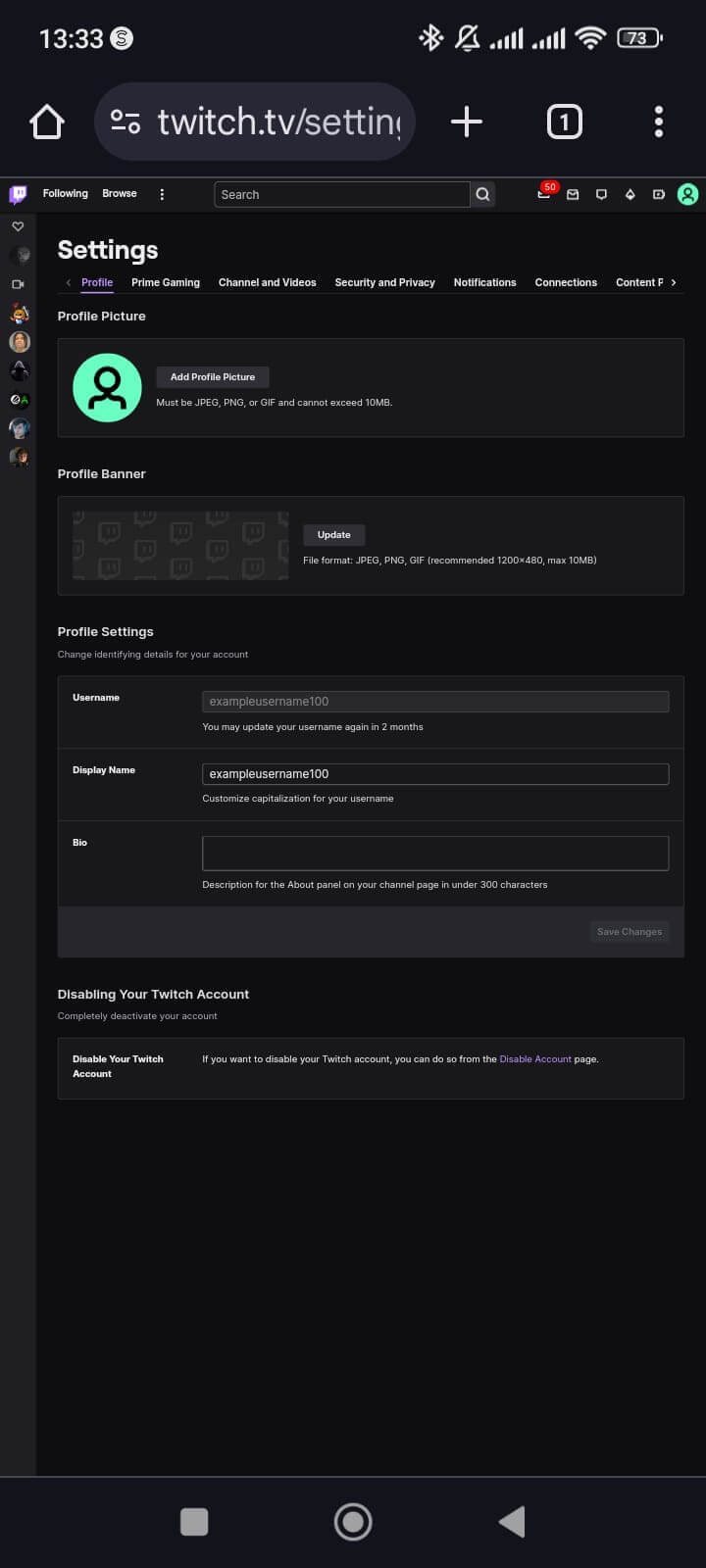Click the search magnifying glass
The image size is (706, 1568).
(482, 194)
